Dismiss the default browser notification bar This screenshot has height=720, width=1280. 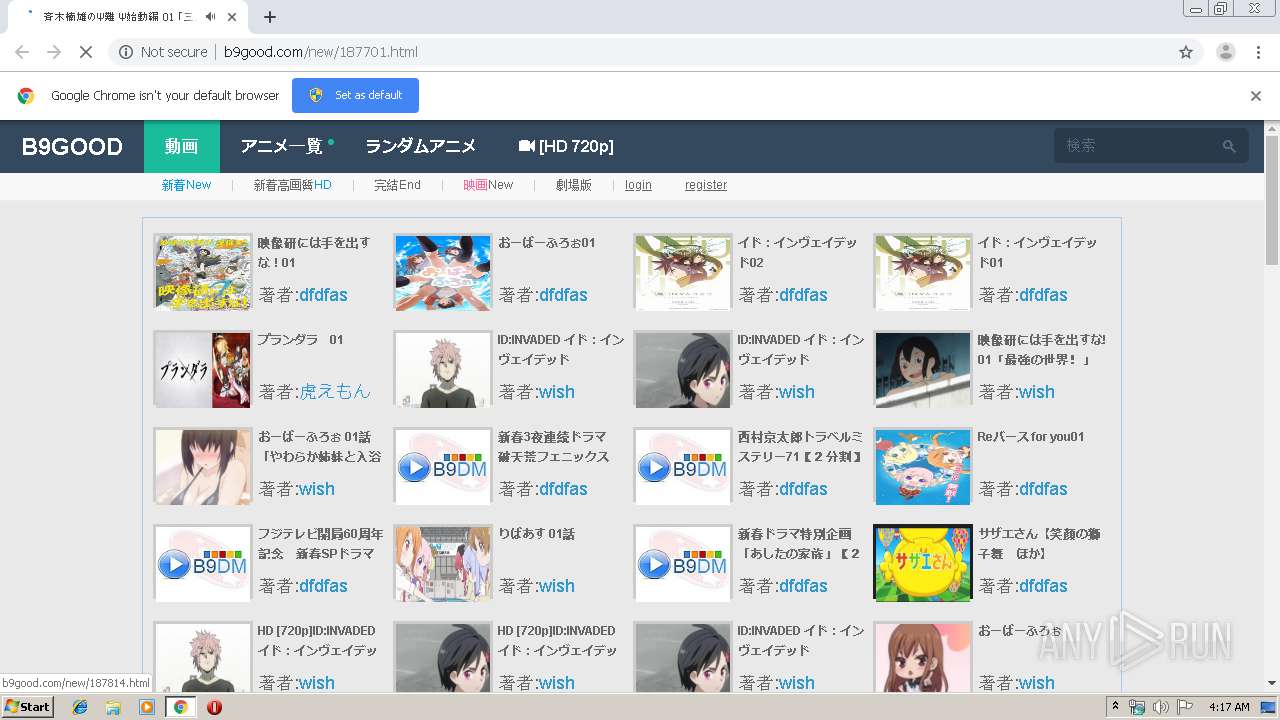coord(1256,96)
